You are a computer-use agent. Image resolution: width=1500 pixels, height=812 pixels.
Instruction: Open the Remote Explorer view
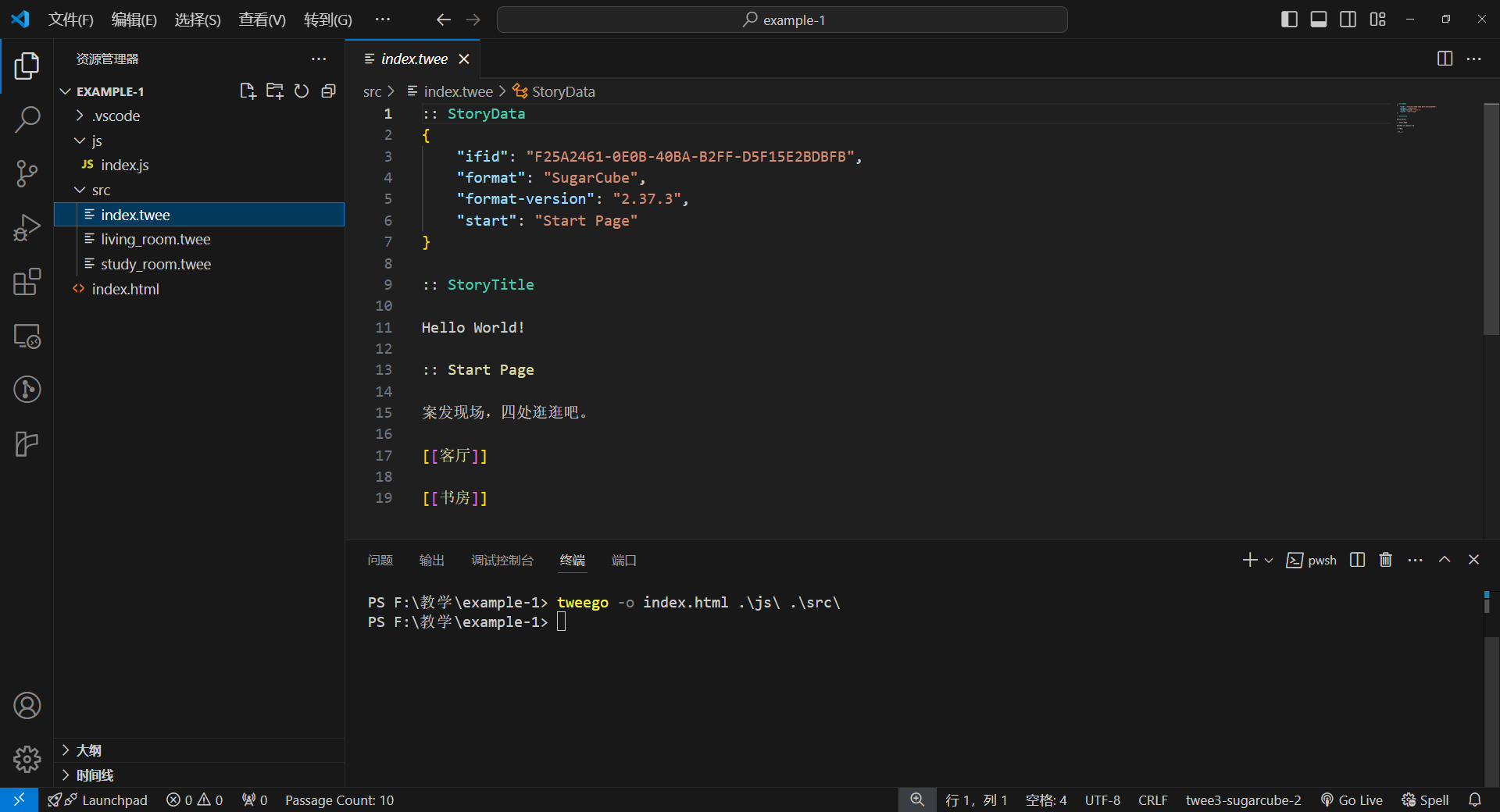point(27,336)
